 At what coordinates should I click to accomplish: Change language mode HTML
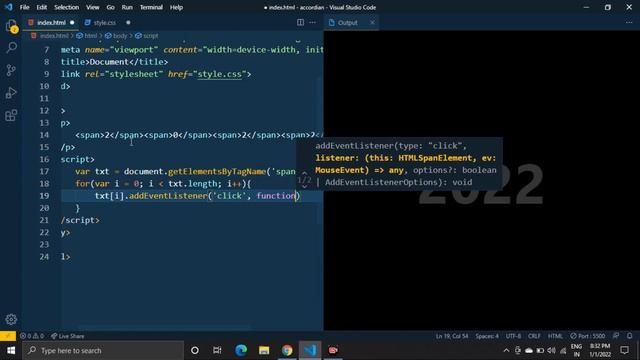555,336
